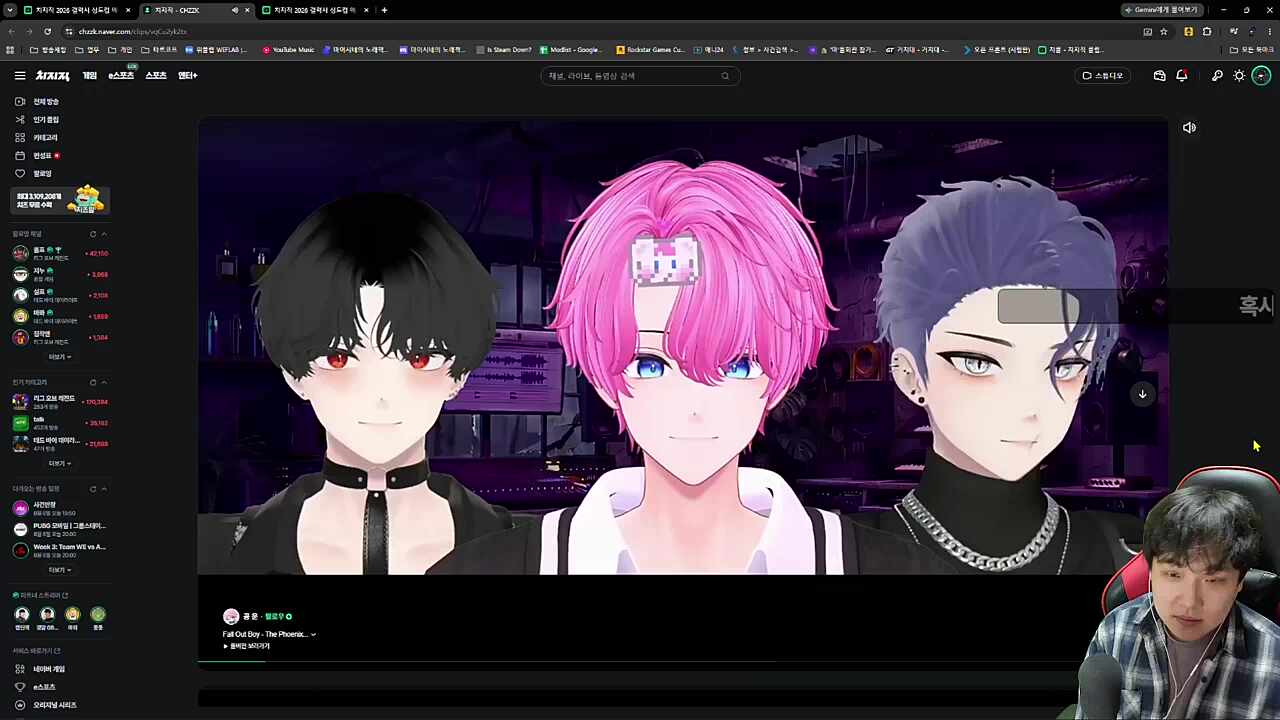Switch to the 치지직 - CHZZK browser tab
1280x720 pixels.
click(195, 10)
